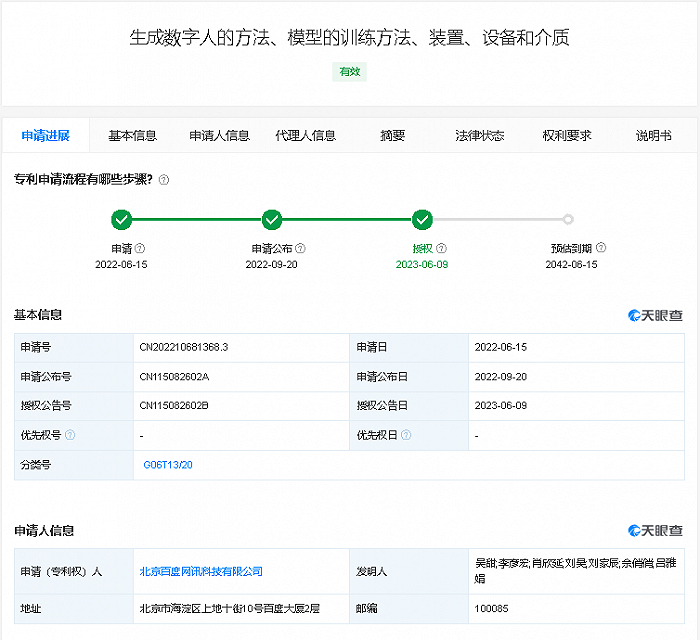The width and height of the screenshot is (700, 640).
Task: Click 申请日 value 2022-06-15 in table
Action: click(x=500, y=347)
